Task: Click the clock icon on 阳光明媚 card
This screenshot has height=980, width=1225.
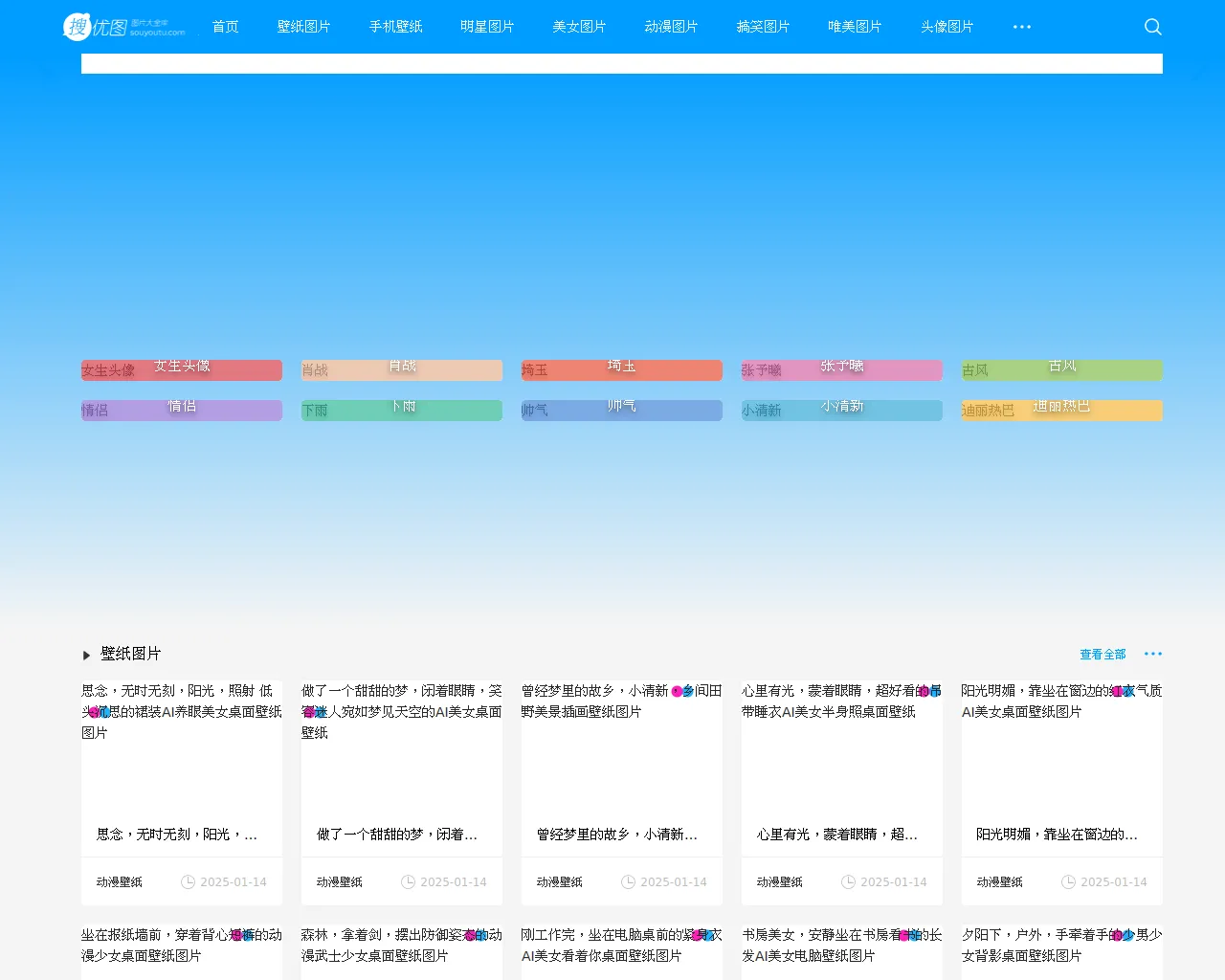Action: coord(1069,882)
